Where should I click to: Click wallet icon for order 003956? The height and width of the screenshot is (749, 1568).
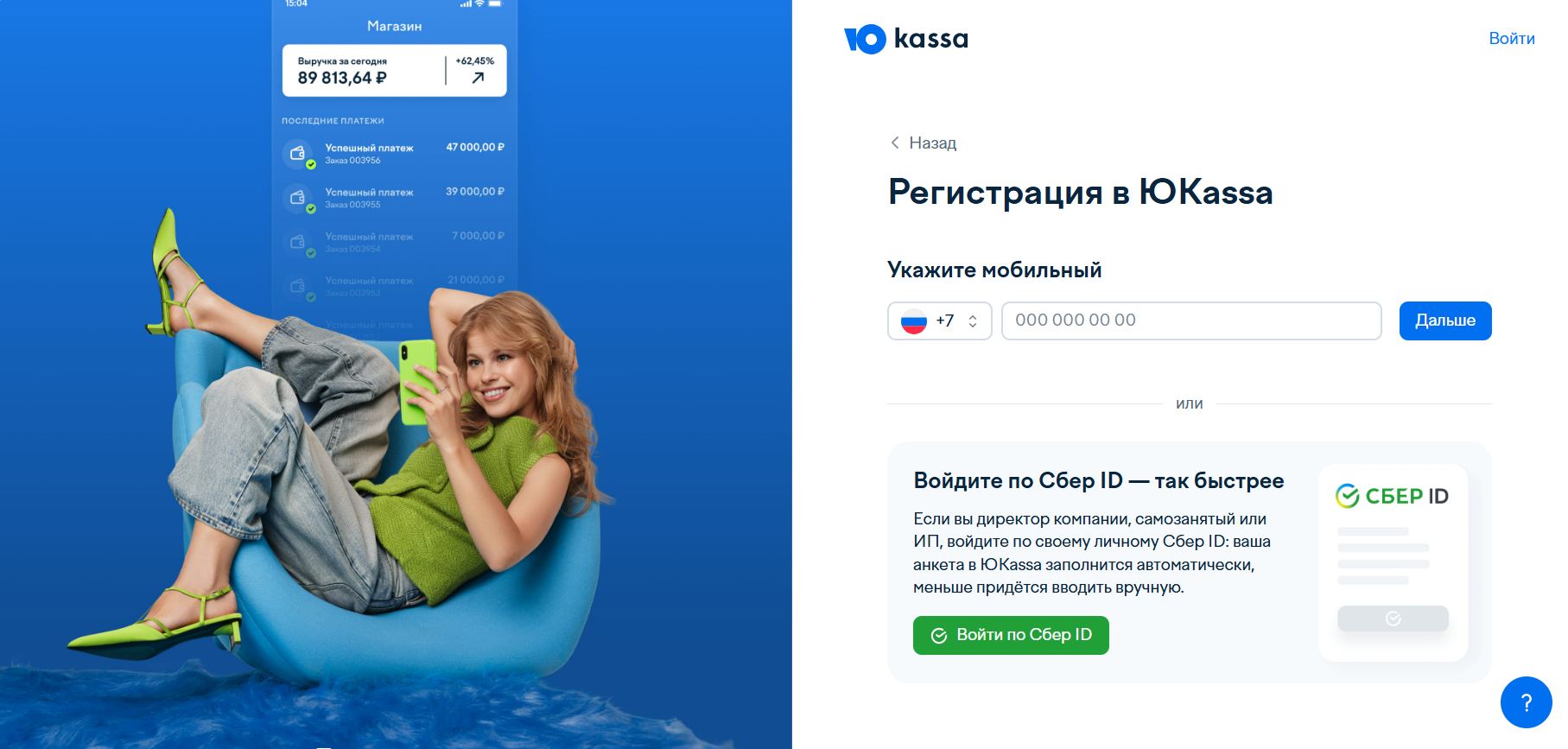pos(298,154)
